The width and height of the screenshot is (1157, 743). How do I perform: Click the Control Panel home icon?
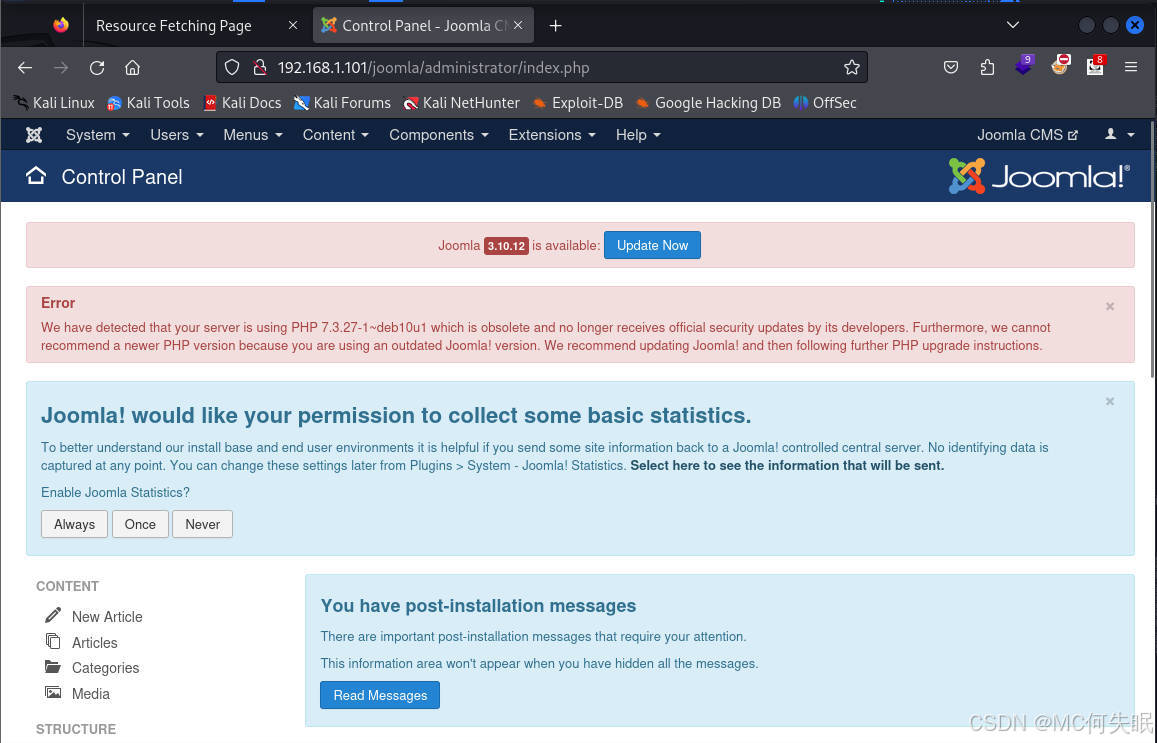pos(35,176)
